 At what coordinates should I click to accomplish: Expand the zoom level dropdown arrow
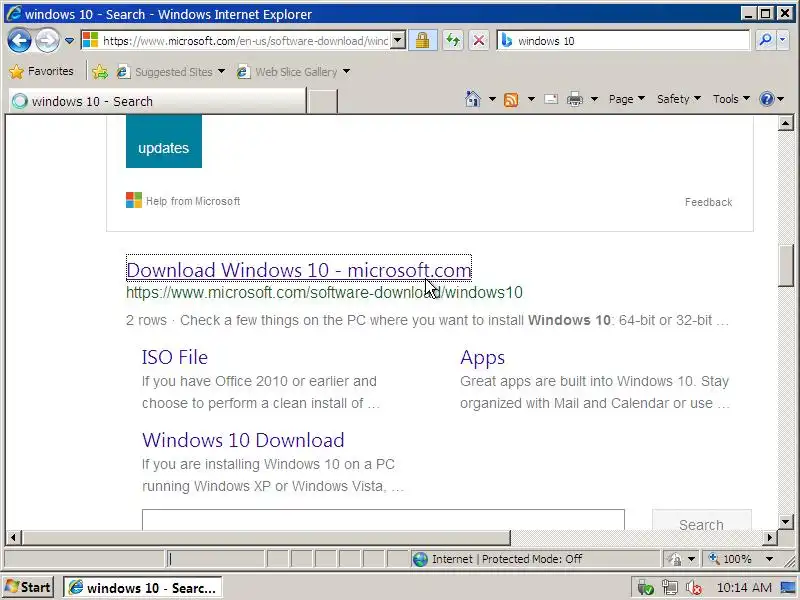[769, 559]
